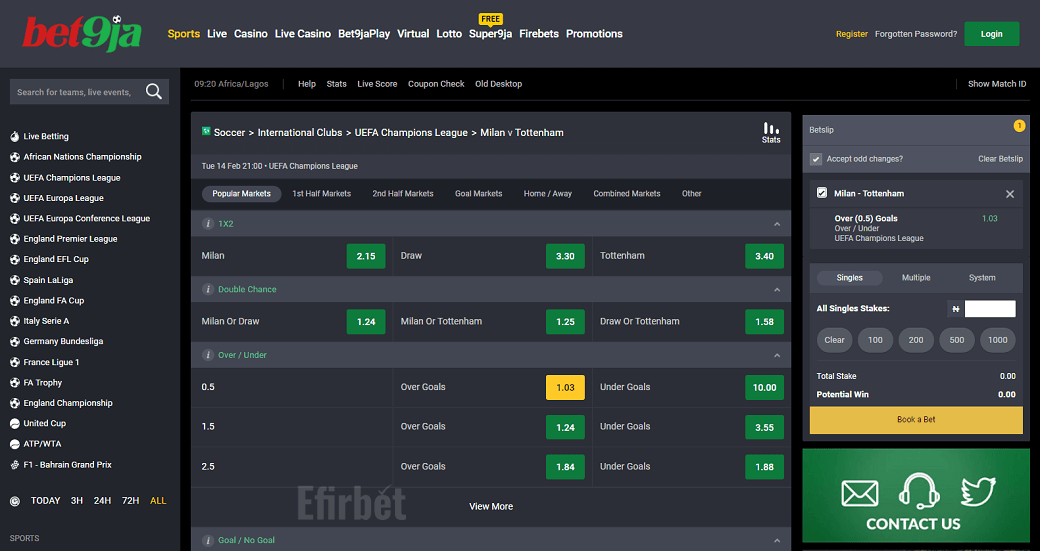Switch betslip to System tab
1040x551 pixels.
[982, 278]
